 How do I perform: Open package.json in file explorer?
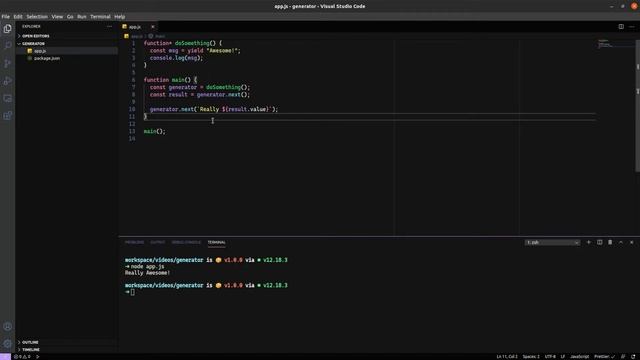click(67, 58)
